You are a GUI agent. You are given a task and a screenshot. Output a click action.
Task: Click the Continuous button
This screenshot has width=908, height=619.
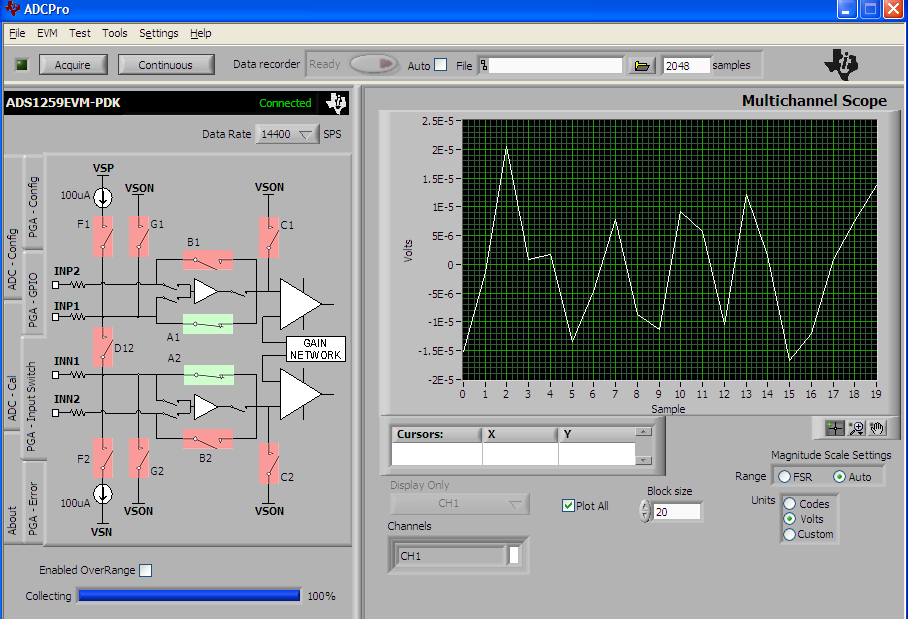[166, 65]
